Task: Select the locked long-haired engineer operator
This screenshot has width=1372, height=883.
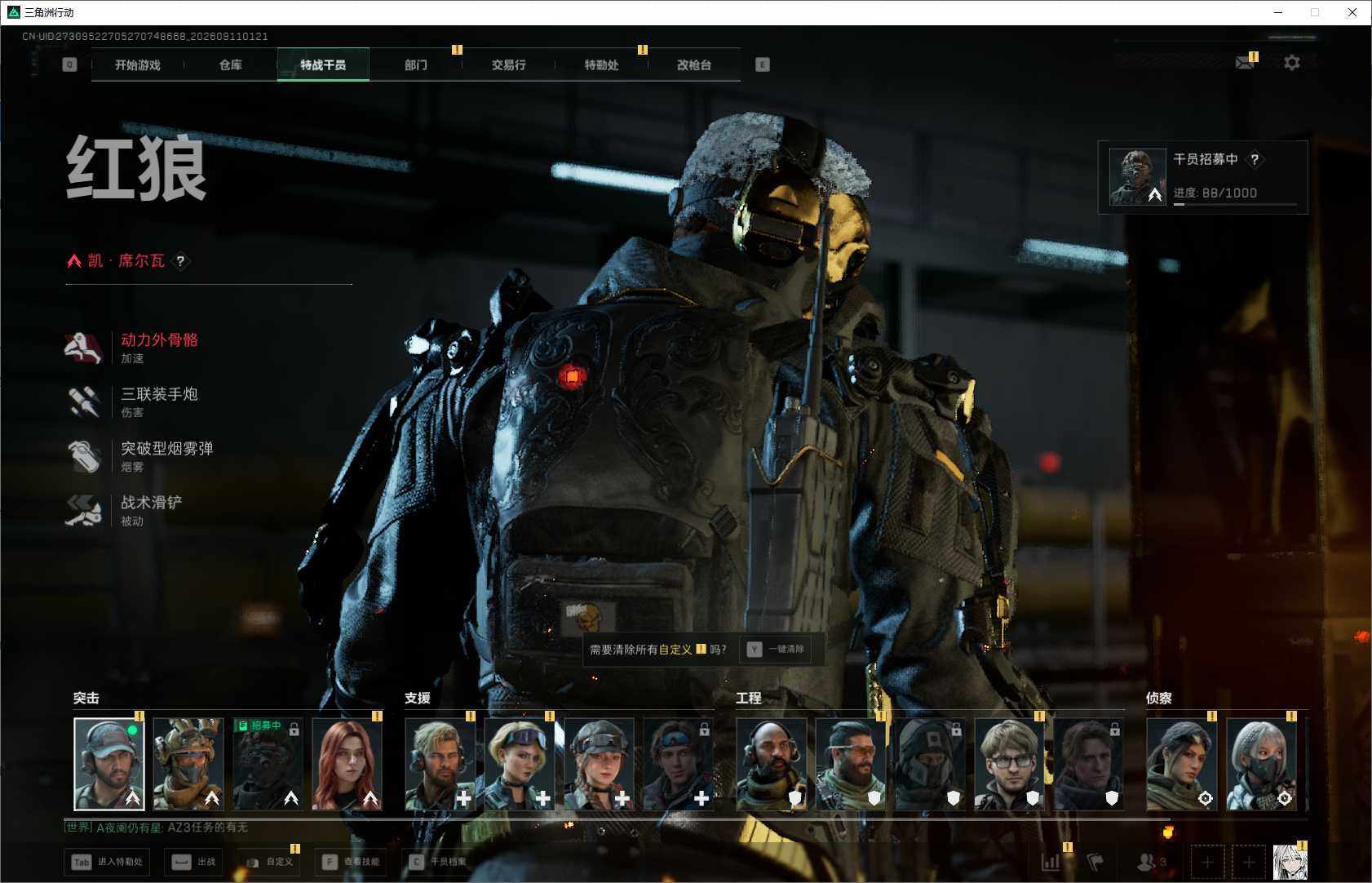Action: click(1089, 764)
